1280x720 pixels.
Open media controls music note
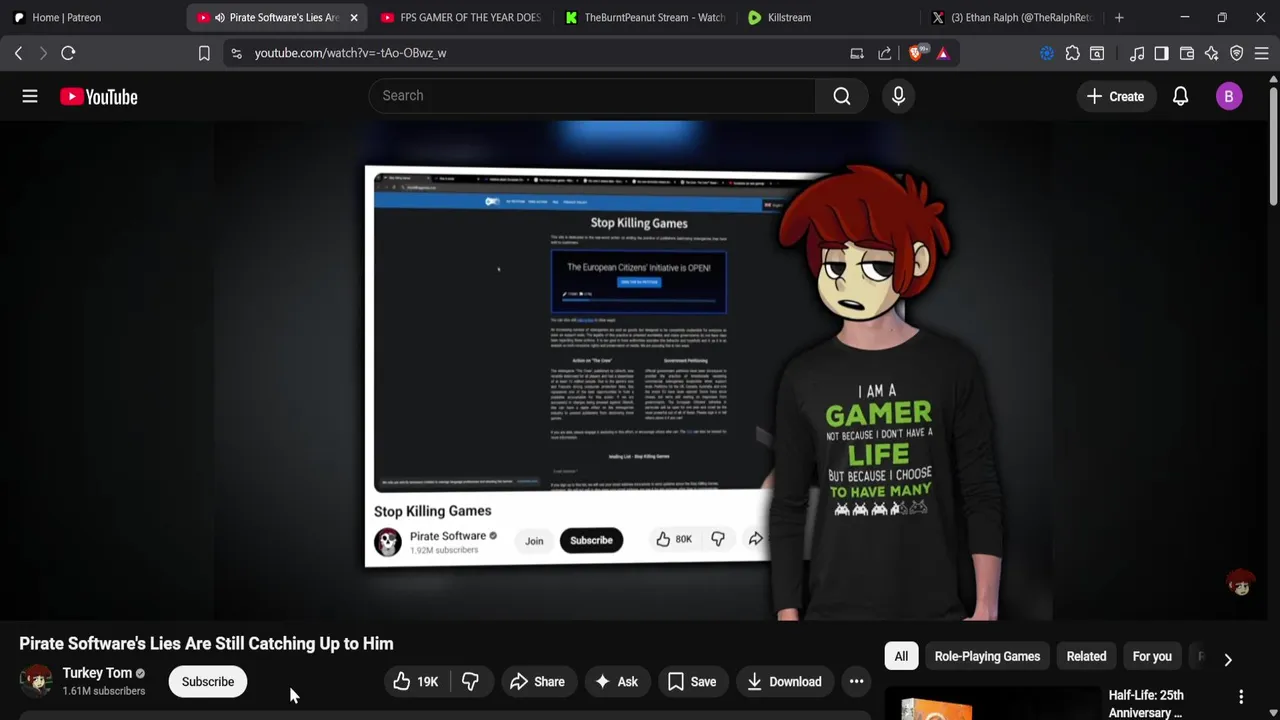coord(1137,53)
